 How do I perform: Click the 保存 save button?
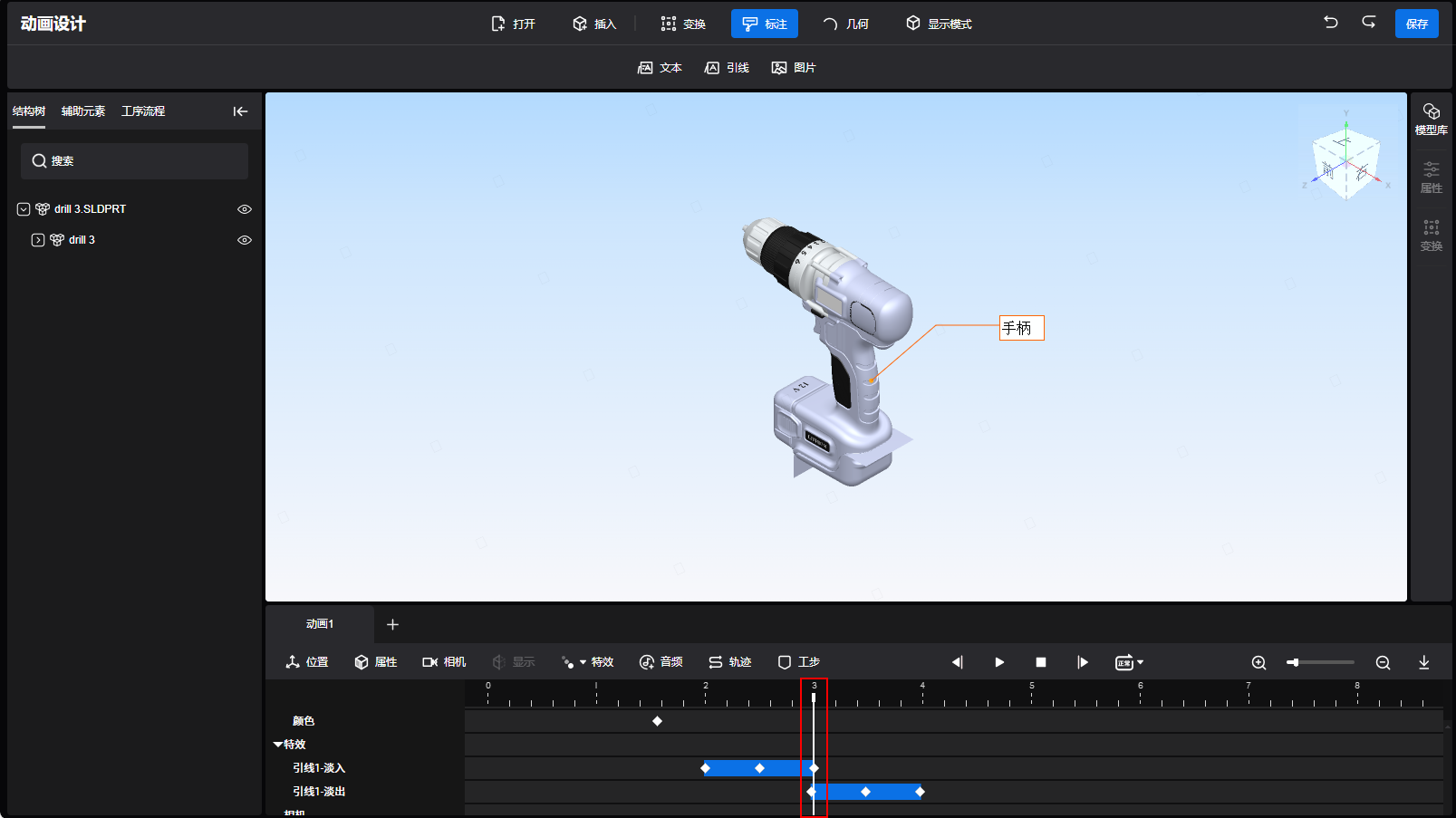coord(1417,24)
